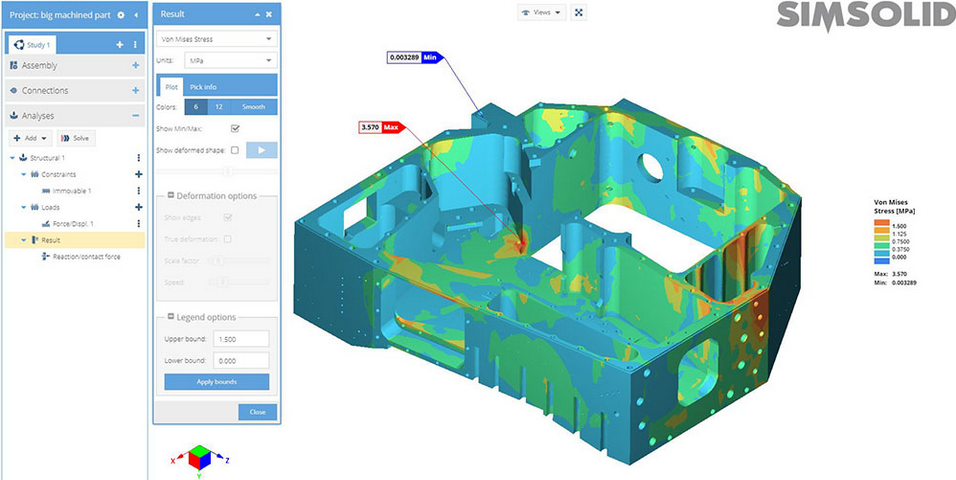This screenshot has width=956, height=480.
Task: Open the Views dropdown menu
Action: [542, 12]
